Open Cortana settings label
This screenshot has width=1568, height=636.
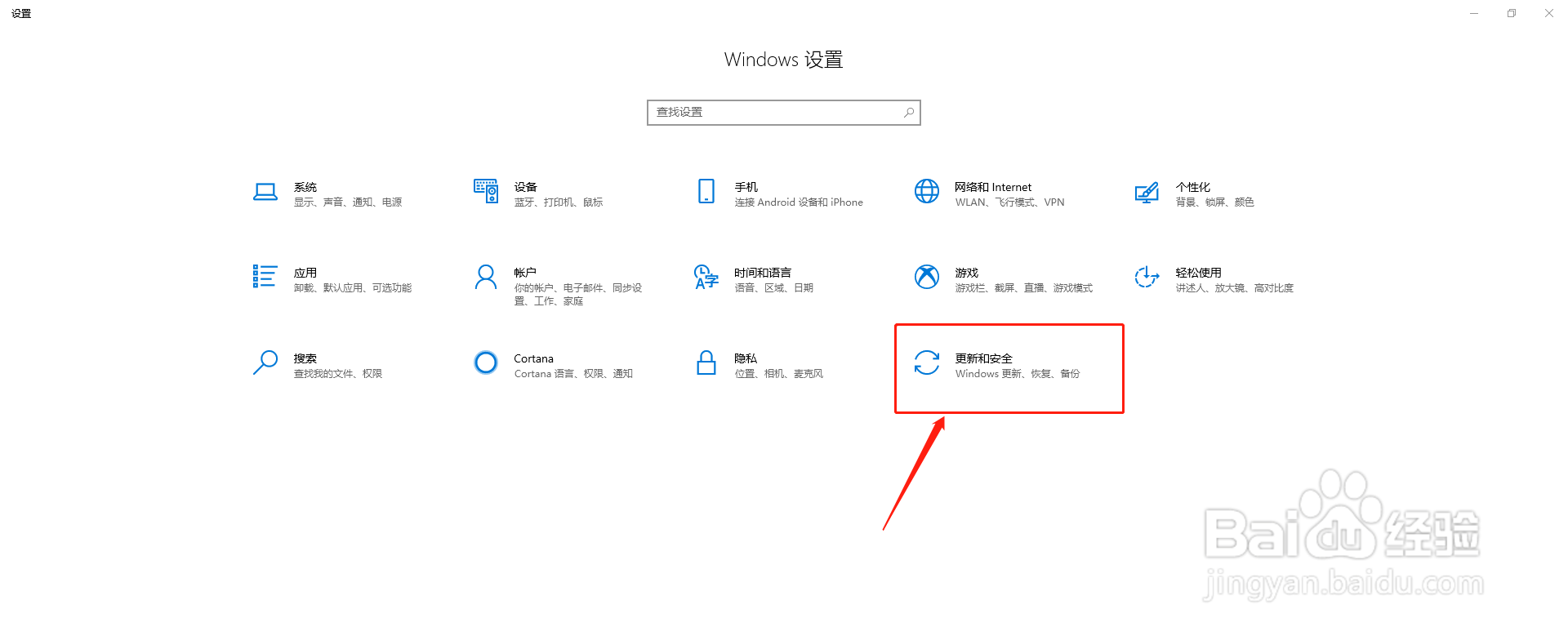point(534,358)
